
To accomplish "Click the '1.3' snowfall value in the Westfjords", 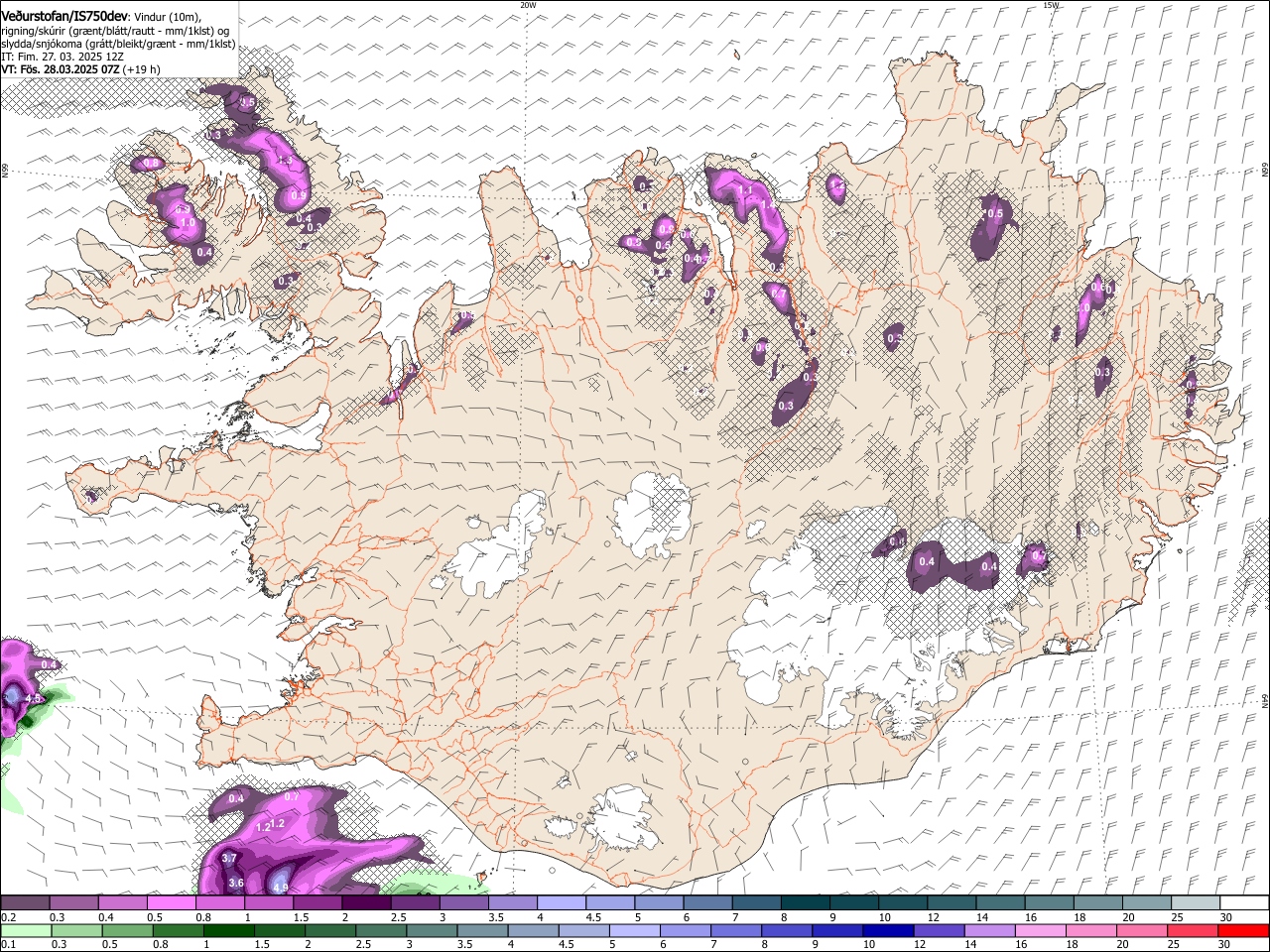I will 284,161.
